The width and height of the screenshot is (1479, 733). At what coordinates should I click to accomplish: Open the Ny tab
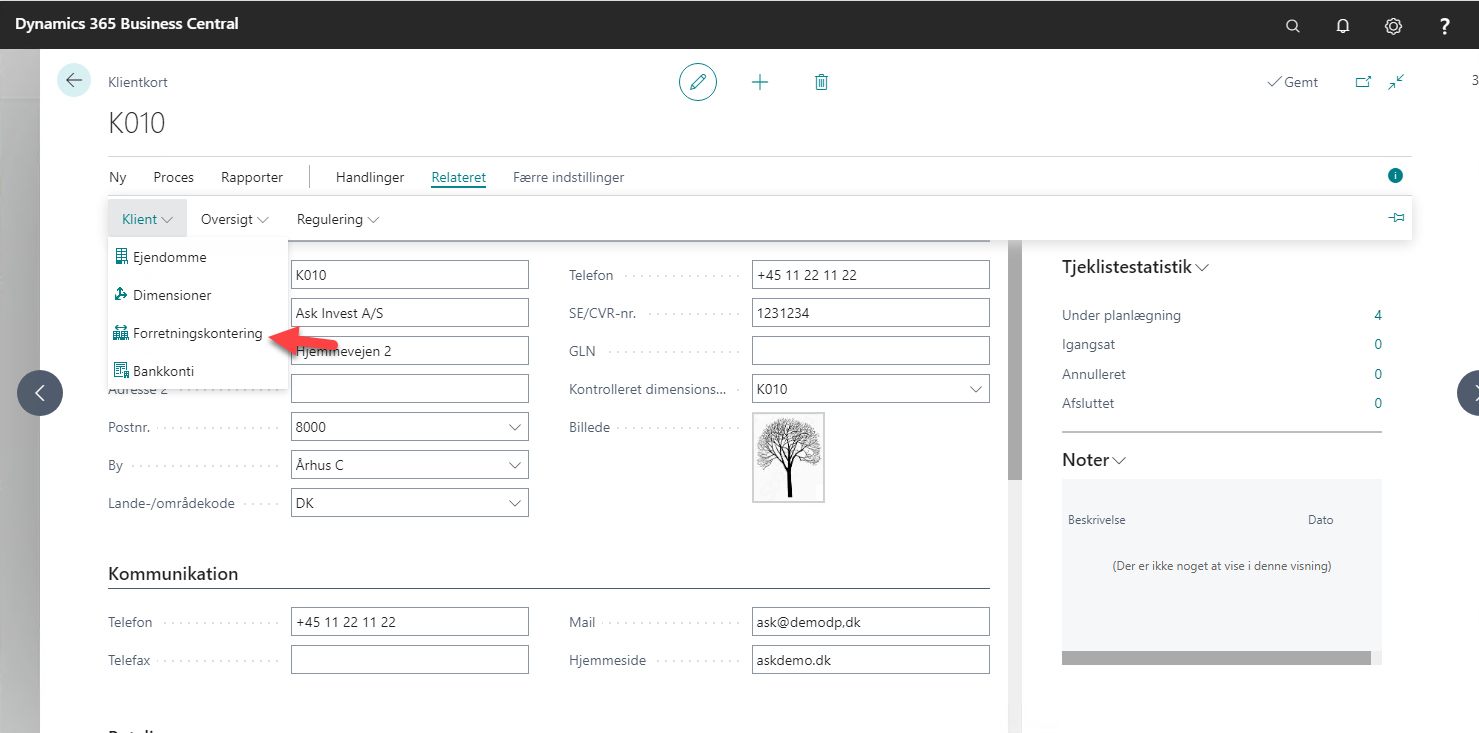[x=118, y=177]
